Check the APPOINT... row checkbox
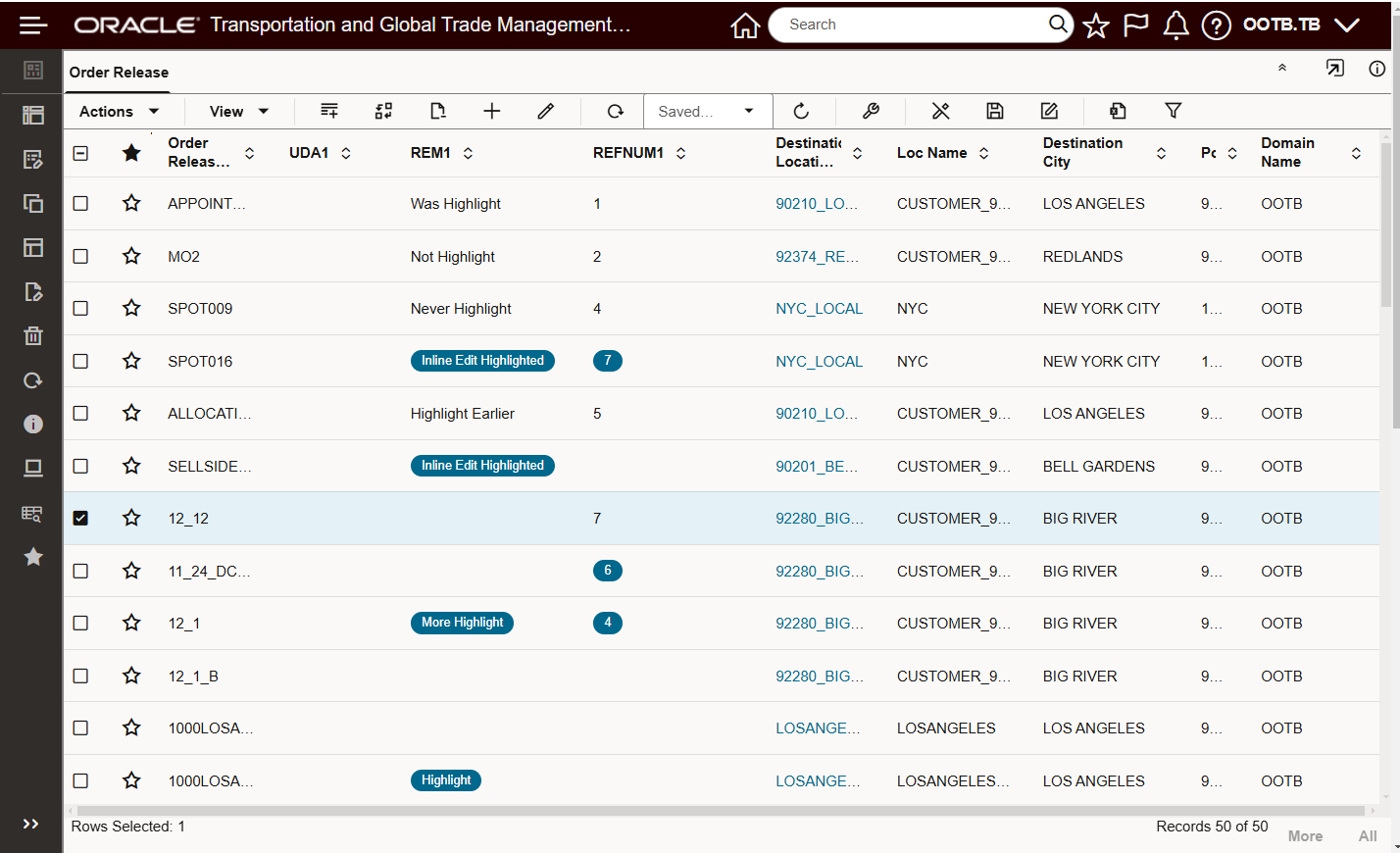Image resolution: width=1400 pixels, height=853 pixels. pos(80,203)
